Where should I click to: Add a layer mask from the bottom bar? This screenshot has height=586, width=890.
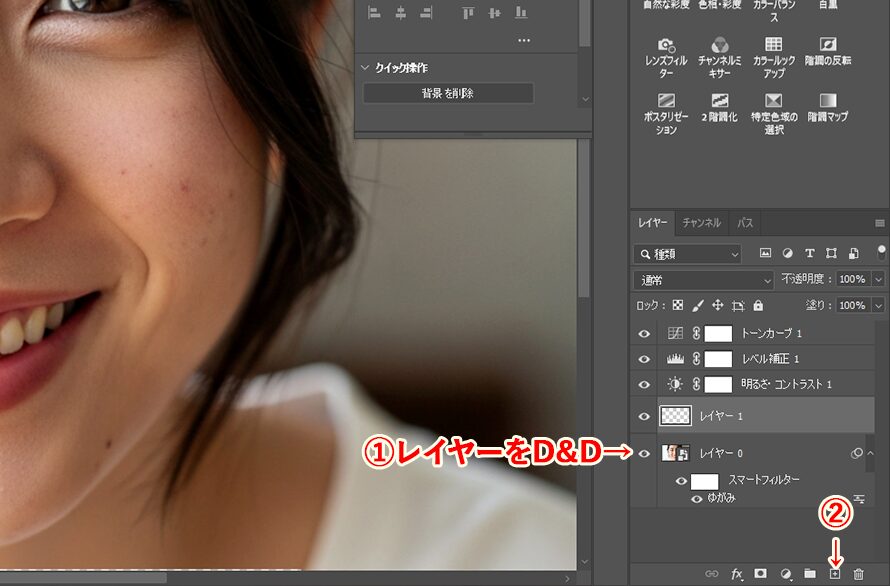tap(760, 574)
